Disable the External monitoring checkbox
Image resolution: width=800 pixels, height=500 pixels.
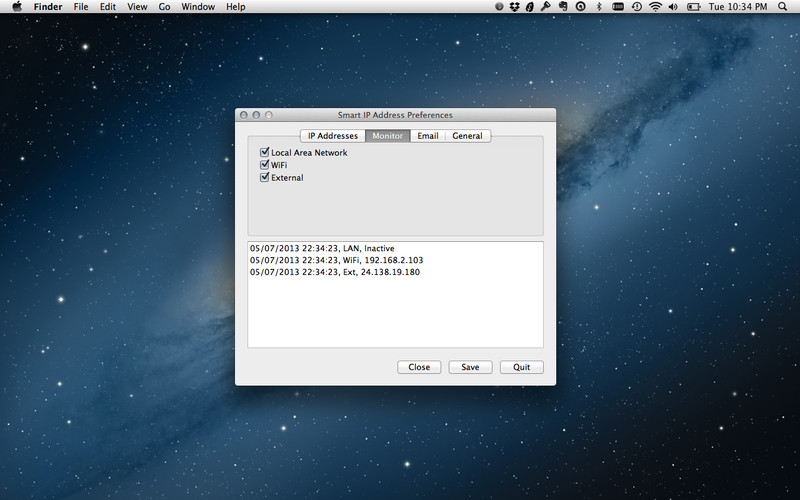[x=265, y=178]
